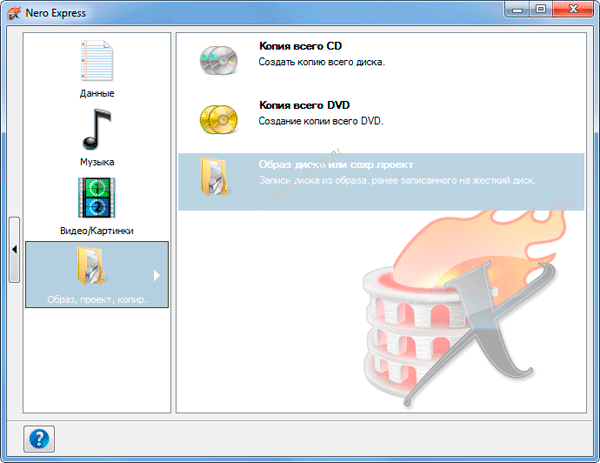Maximize the Nero Express window
Screen dimensions: 600x463
click(x=541, y=9)
